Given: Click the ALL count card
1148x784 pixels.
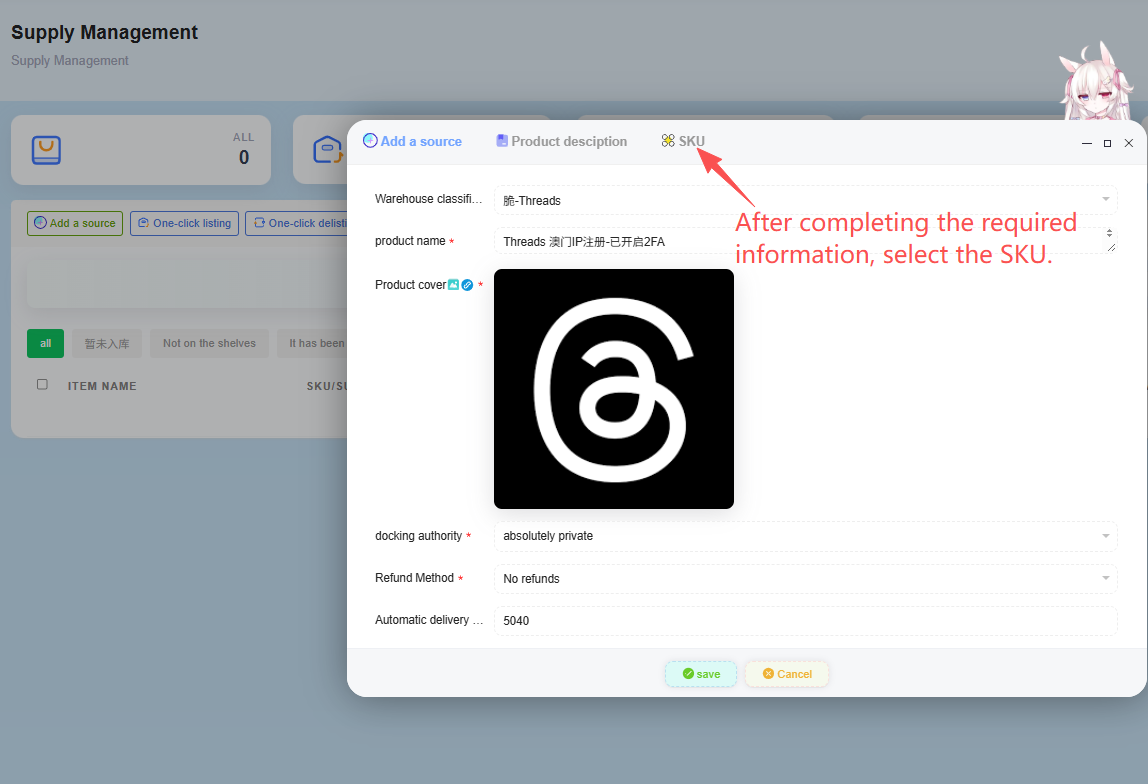Looking at the screenshot, I should pyautogui.click(x=141, y=150).
